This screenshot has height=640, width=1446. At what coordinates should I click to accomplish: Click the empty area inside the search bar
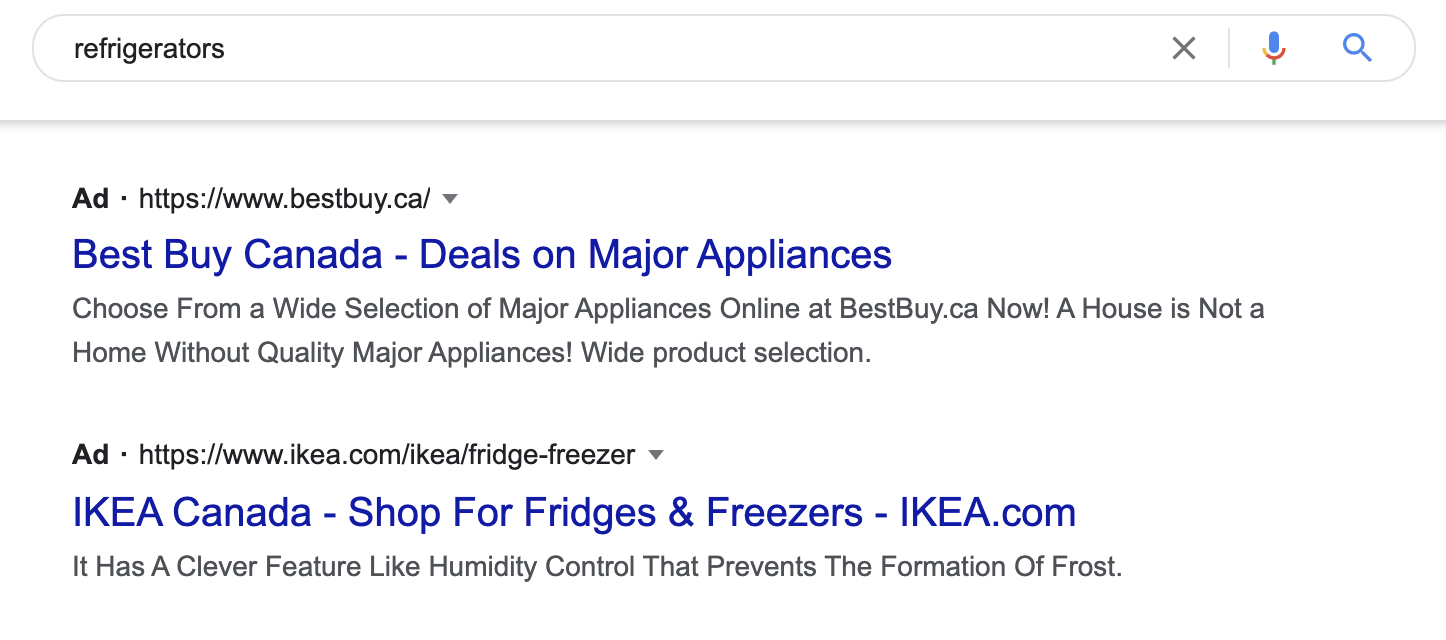(x=690, y=48)
